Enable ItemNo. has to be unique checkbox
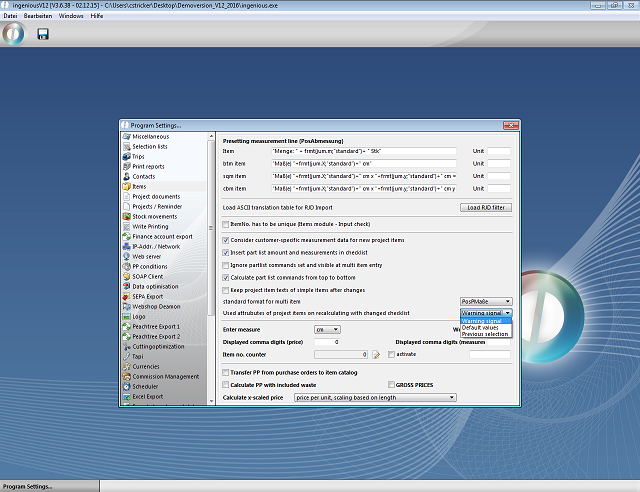The image size is (640, 492). pyautogui.click(x=225, y=224)
